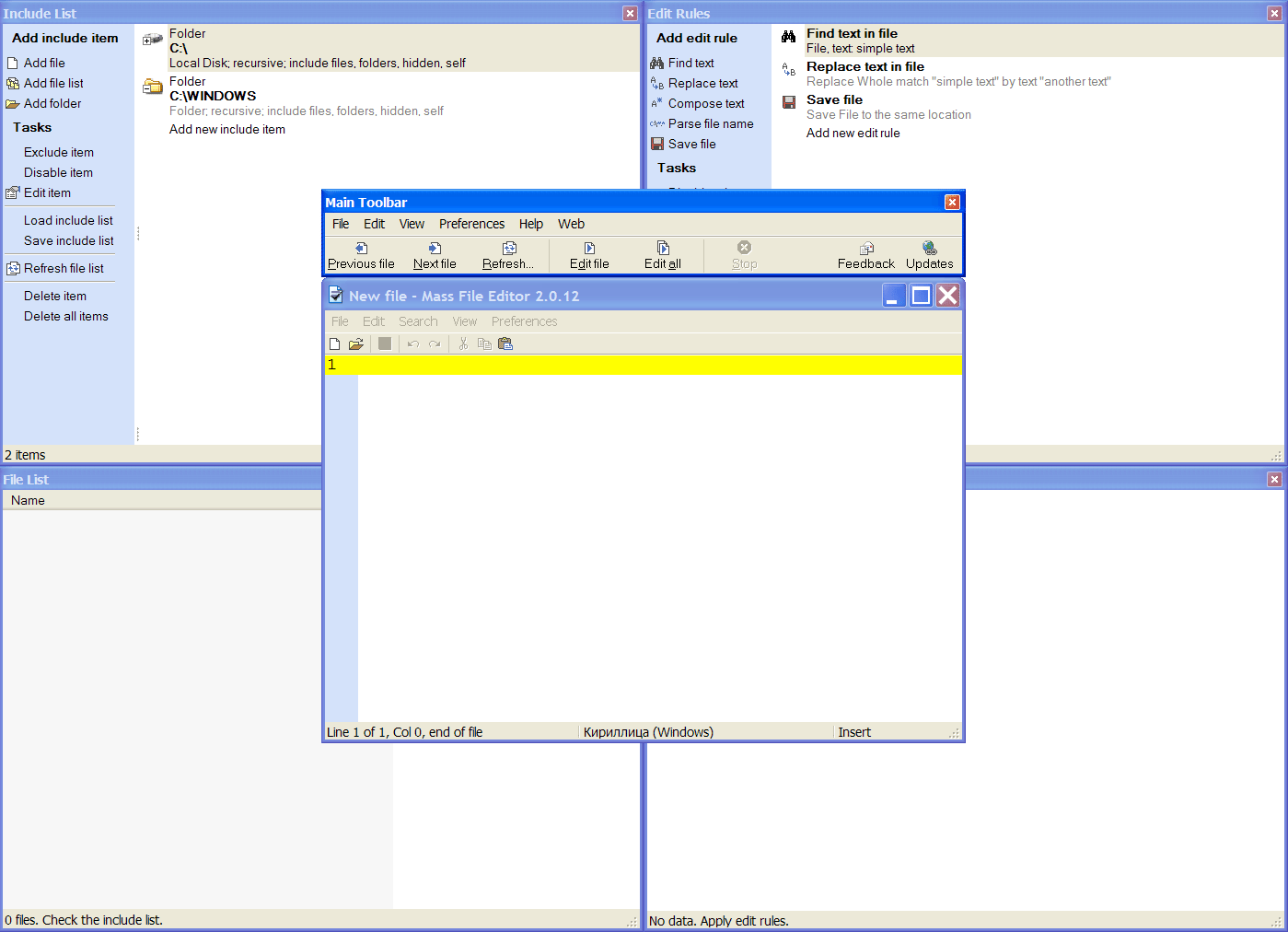Select the C:\WINDOWS folder include item
The width and height of the screenshot is (1288, 932).
[388, 96]
